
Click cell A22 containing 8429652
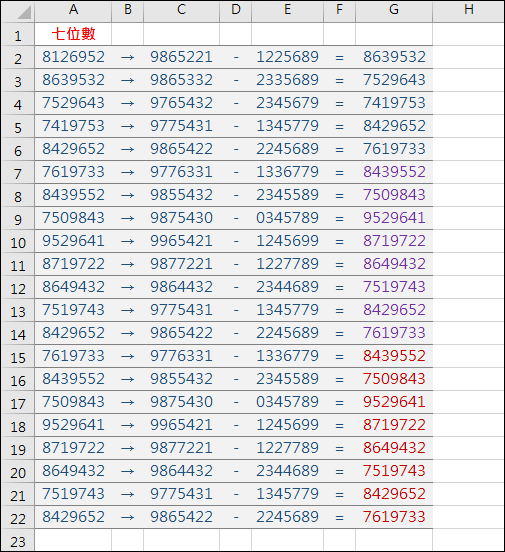tap(73, 517)
